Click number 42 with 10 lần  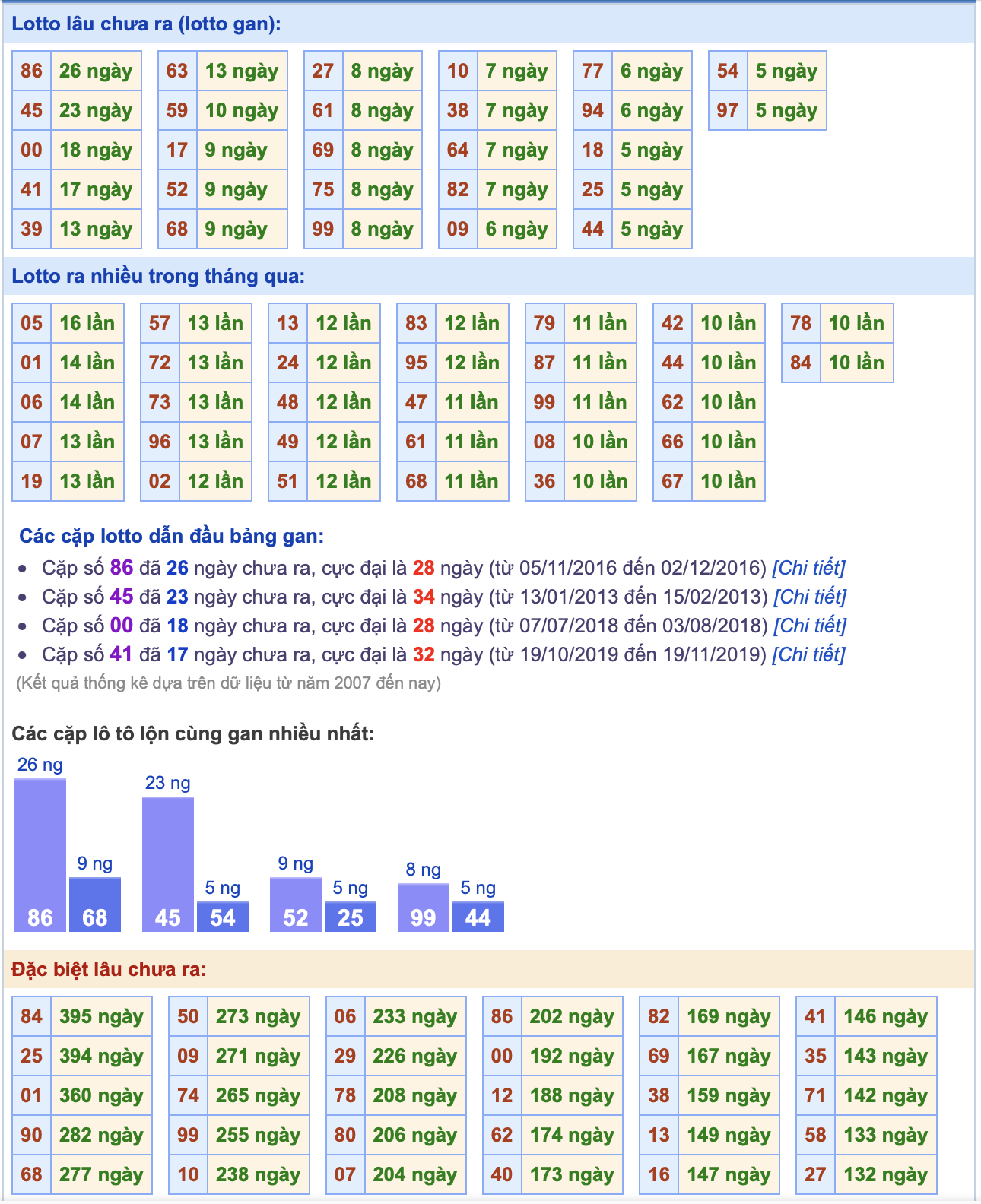coord(672,323)
